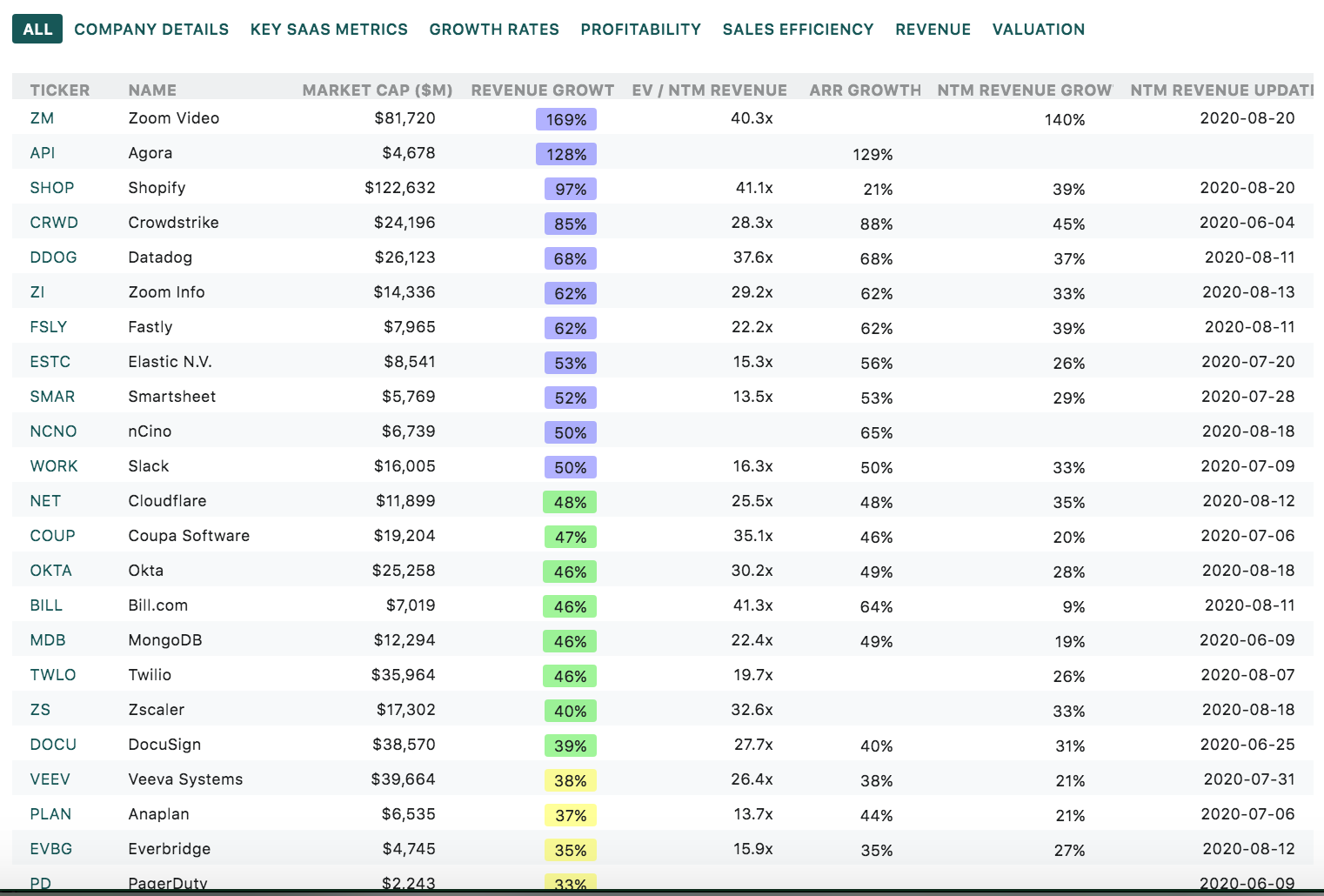
Task: Switch to the Growth Rates tab
Action: click(494, 29)
